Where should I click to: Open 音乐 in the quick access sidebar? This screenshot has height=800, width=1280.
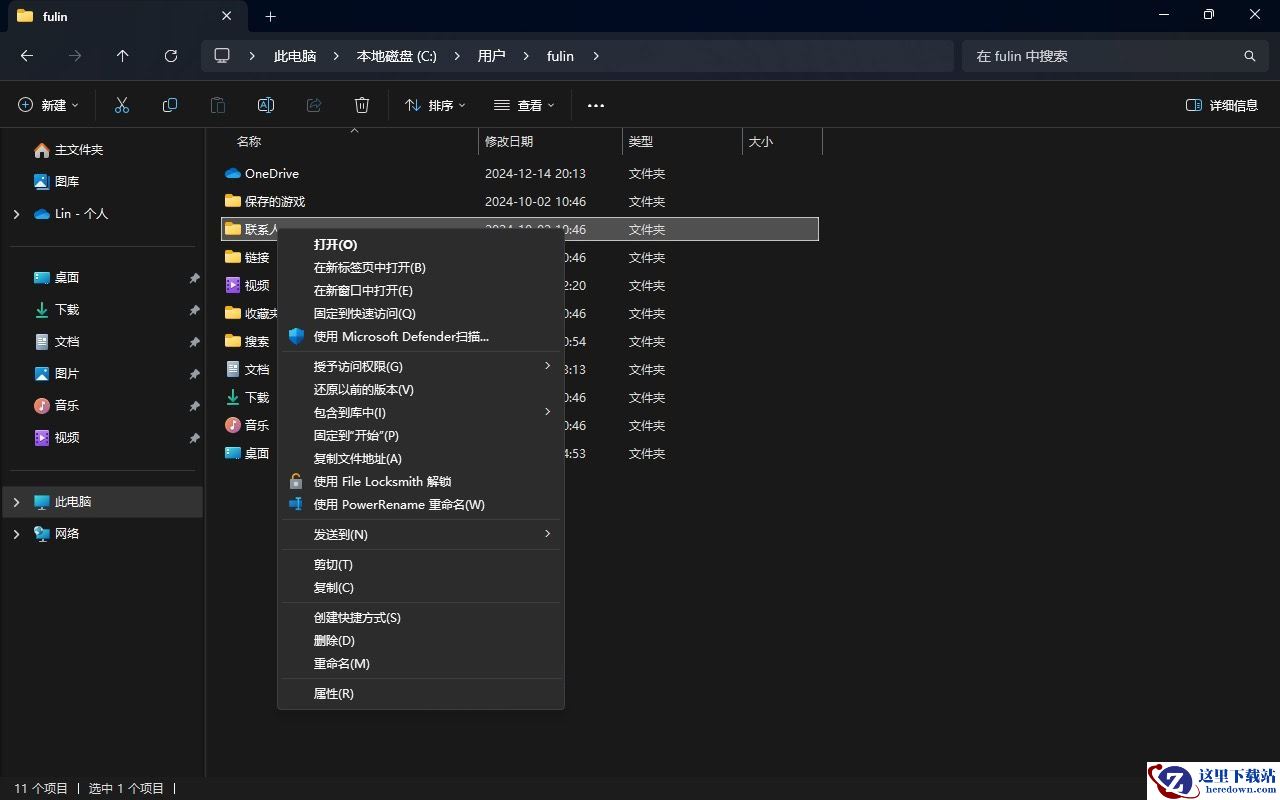tap(56, 405)
